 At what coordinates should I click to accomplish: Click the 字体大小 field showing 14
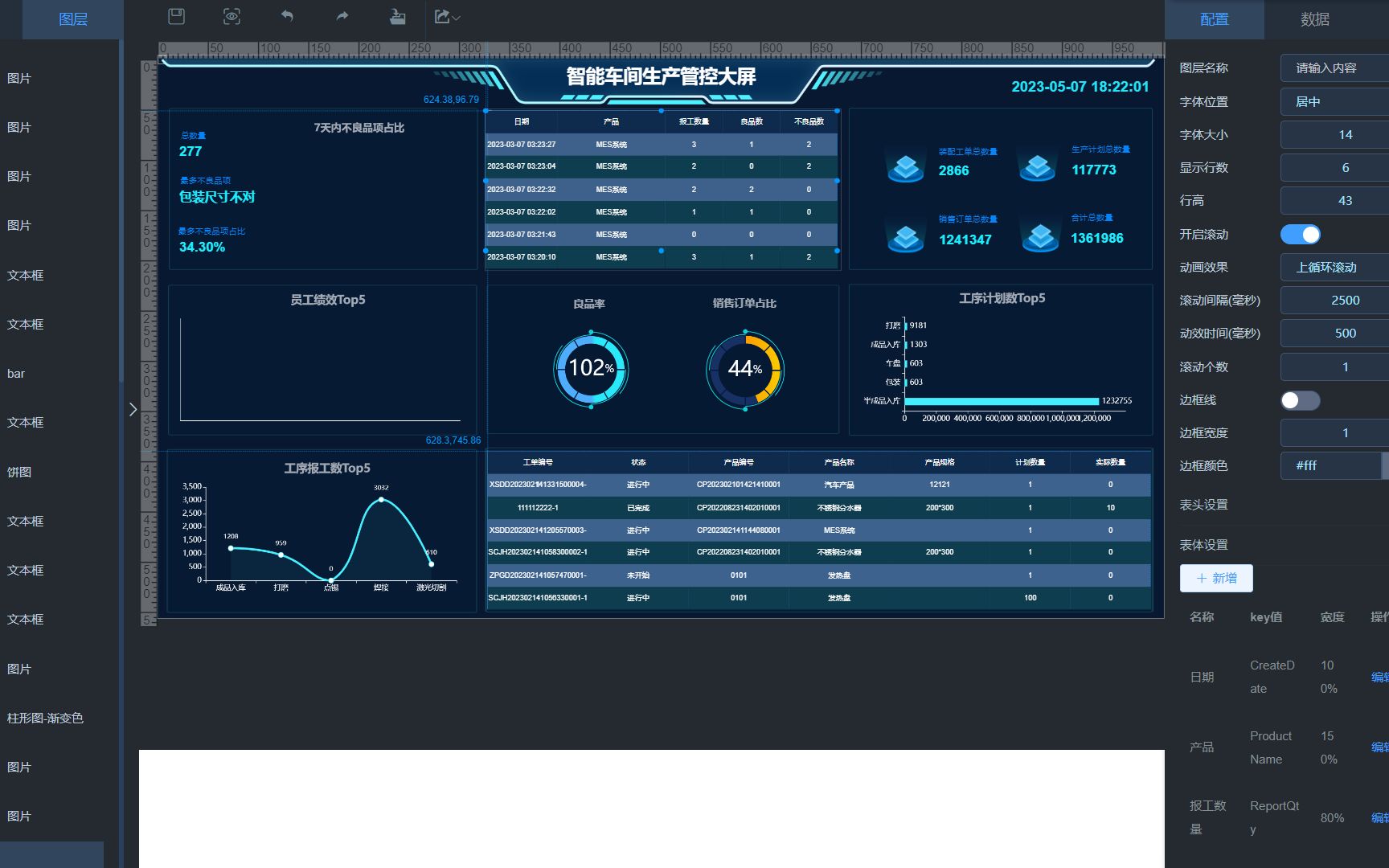pyautogui.click(x=1334, y=135)
